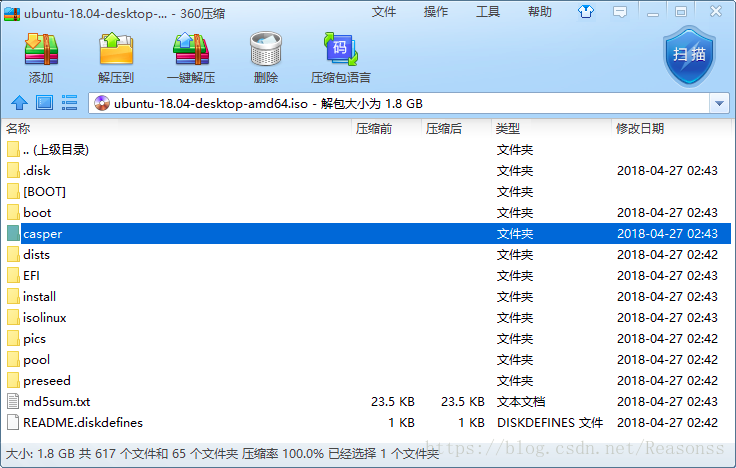
Task: Click md5sum.txt 23.5 KB size before compression
Action: tap(392, 402)
